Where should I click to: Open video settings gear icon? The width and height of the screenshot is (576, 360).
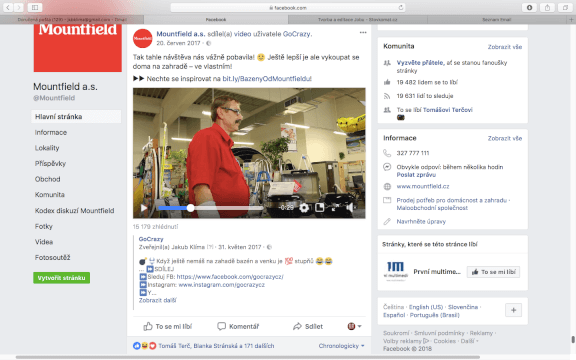point(304,208)
